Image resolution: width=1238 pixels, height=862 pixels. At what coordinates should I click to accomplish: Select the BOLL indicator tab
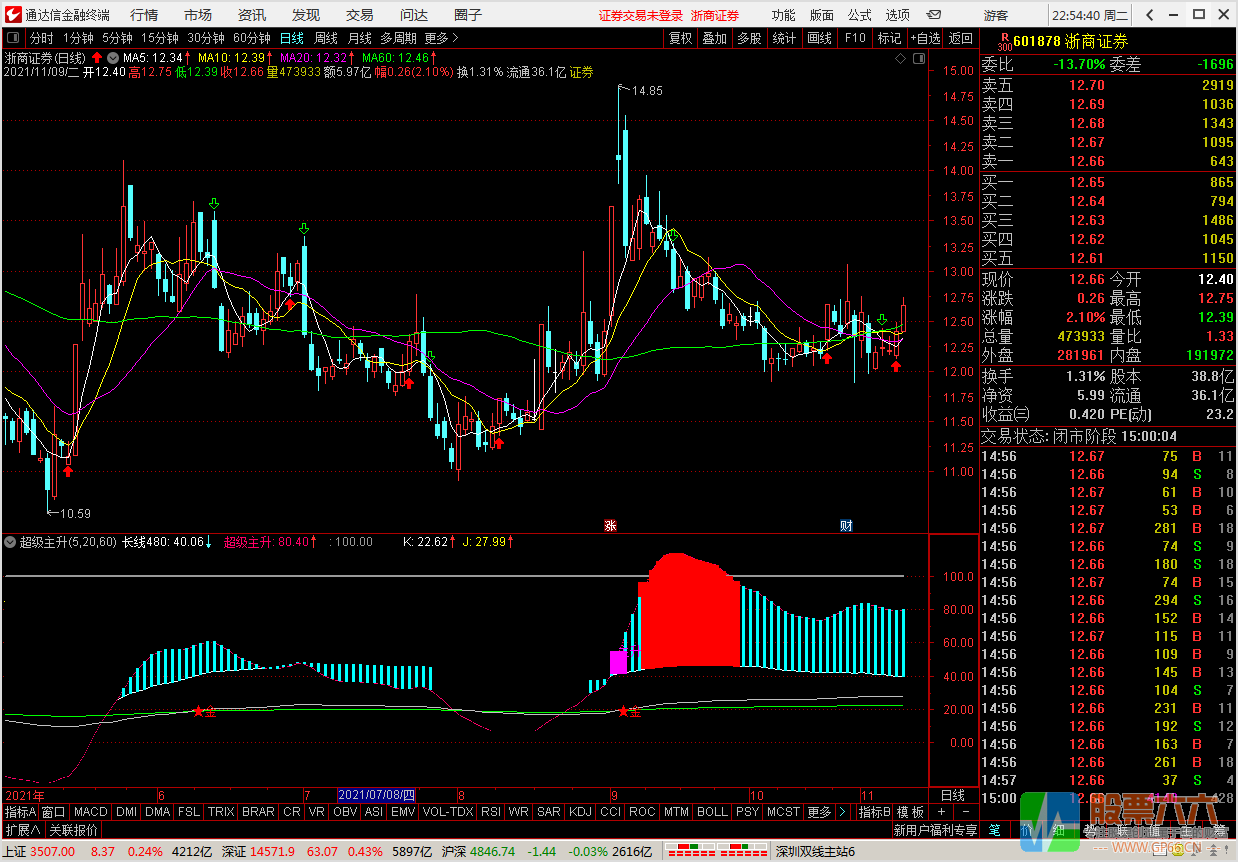tap(712, 812)
